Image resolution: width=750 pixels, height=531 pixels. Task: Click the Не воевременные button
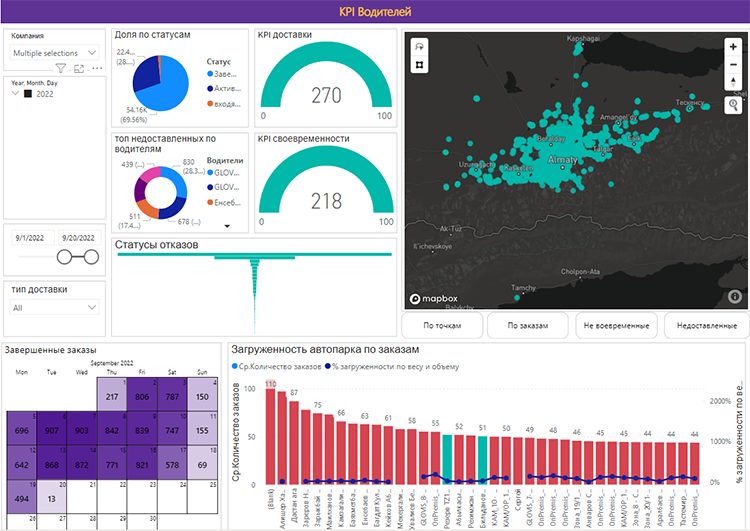pos(616,325)
